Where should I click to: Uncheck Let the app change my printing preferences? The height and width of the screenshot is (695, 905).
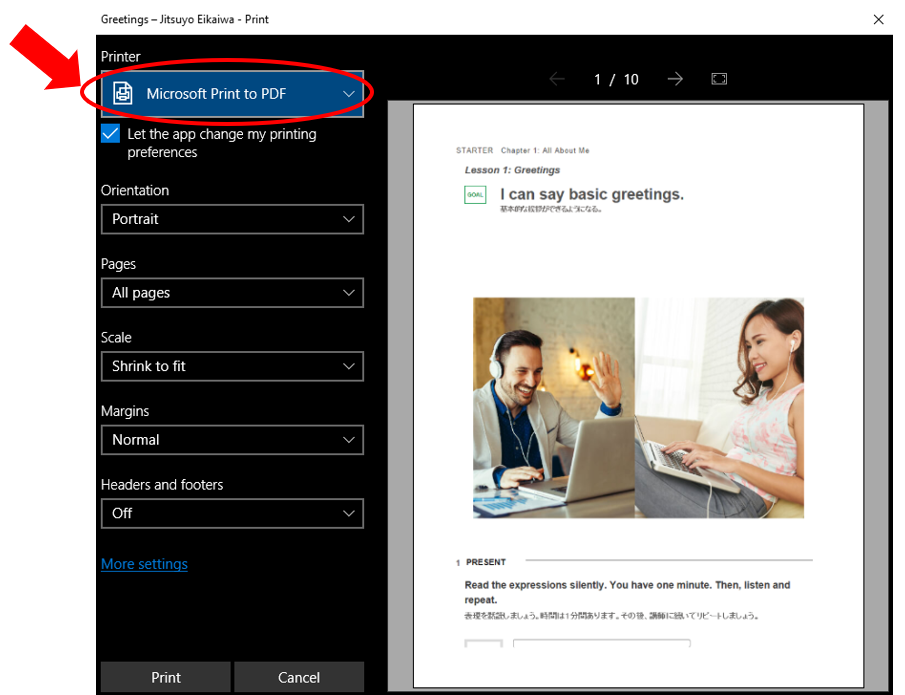(110, 133)
